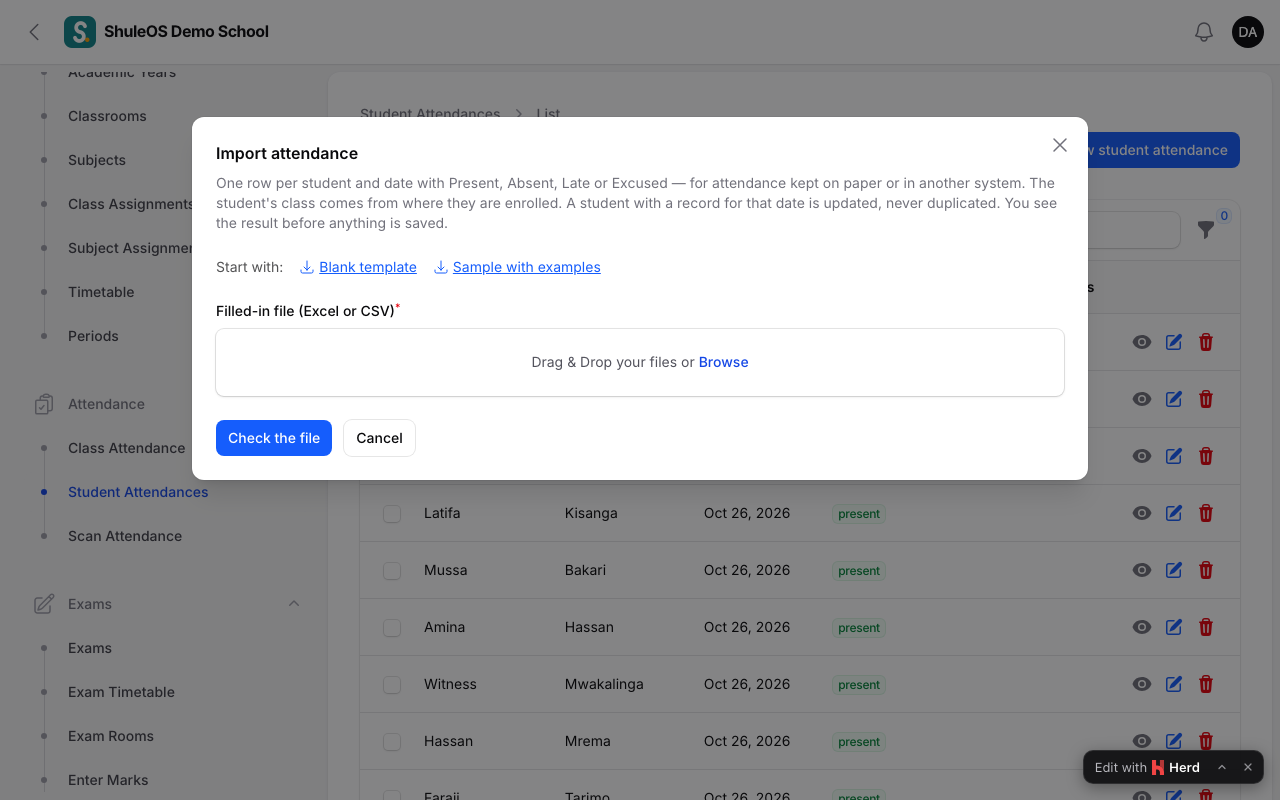Browse for a file in drop zone
This screenshot has height=800, width=1280.
pos(723,362)
